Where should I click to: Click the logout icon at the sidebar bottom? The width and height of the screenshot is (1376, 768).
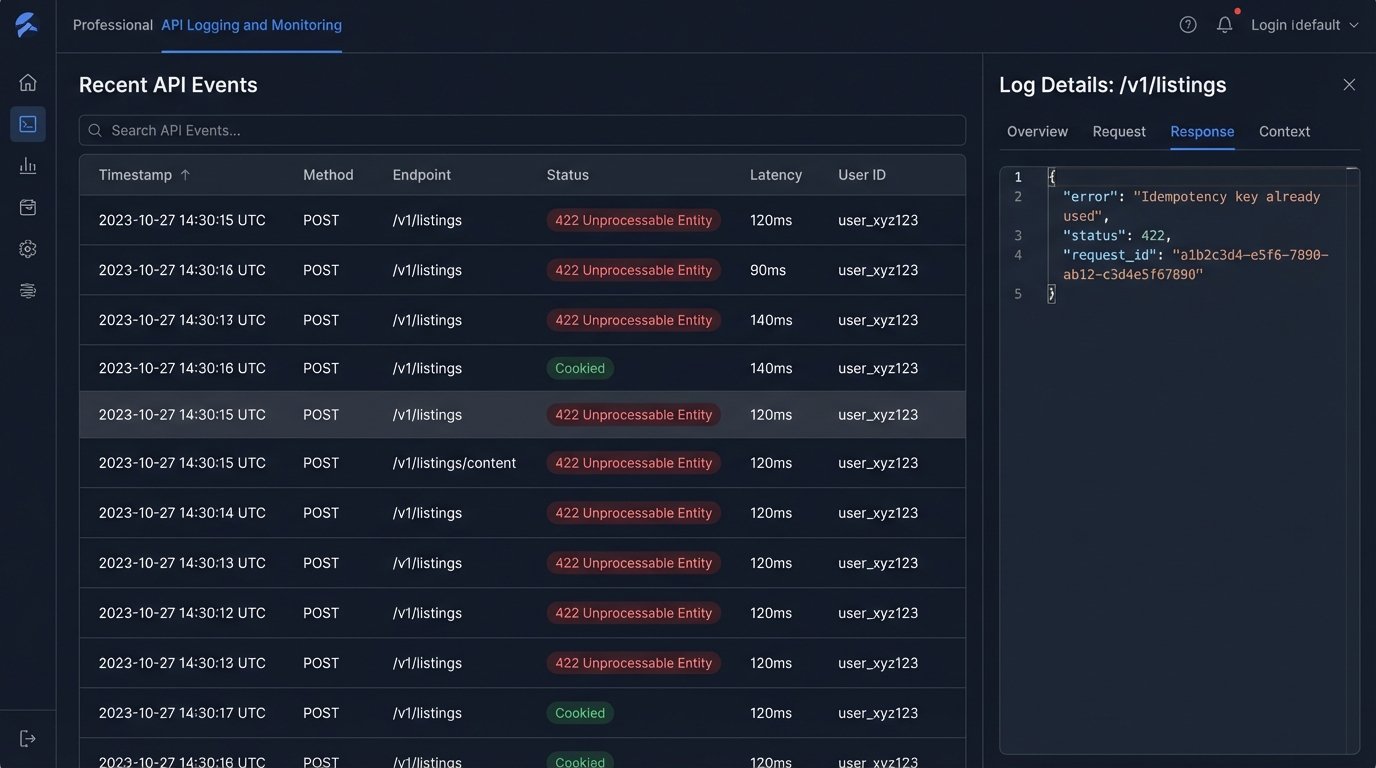coord(28,739)
